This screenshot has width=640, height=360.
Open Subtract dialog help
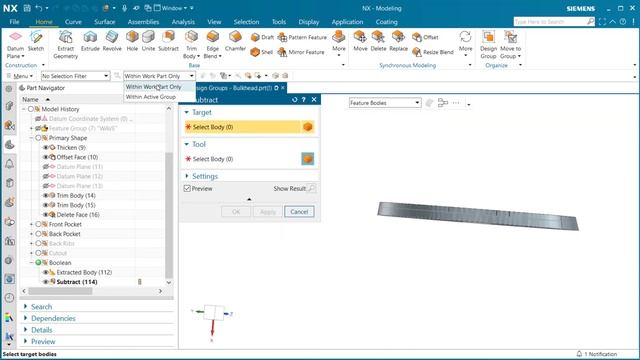(304, 100)
